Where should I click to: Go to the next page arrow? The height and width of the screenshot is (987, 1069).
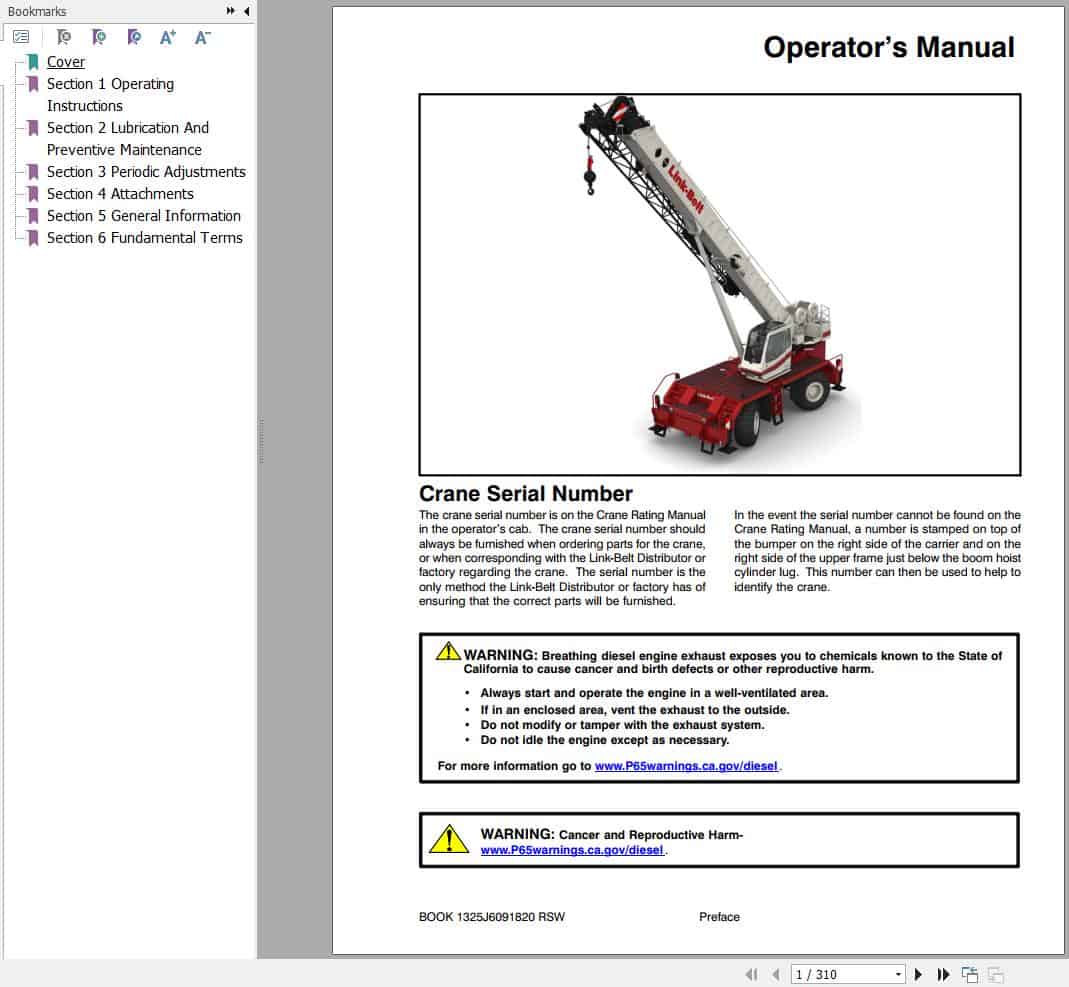click(918, 973)
